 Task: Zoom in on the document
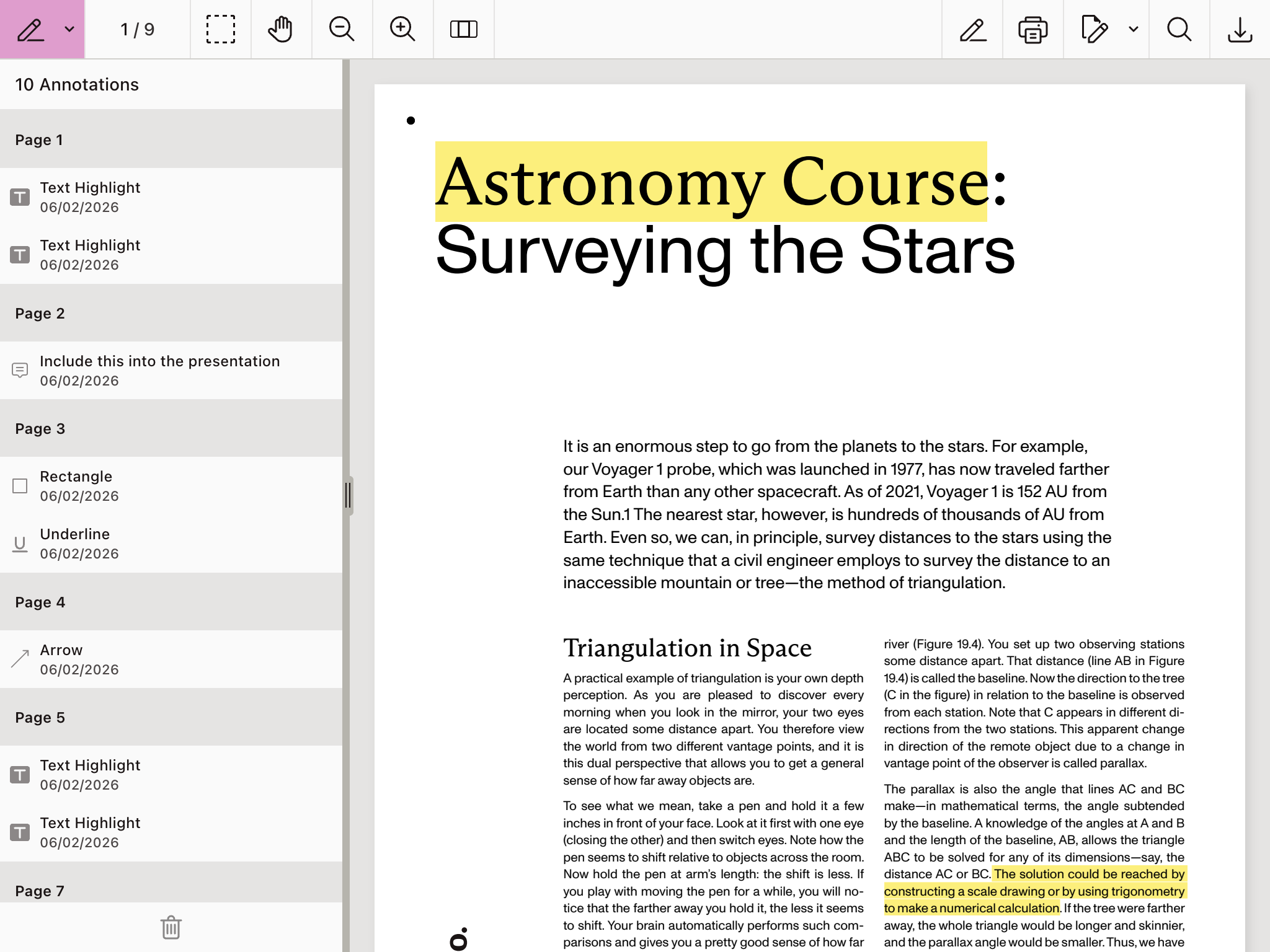pos(402,29)
